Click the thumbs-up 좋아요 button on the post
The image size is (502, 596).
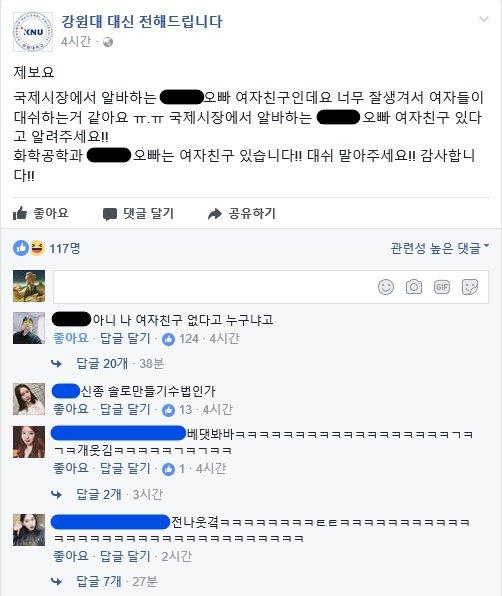point(41,213)
